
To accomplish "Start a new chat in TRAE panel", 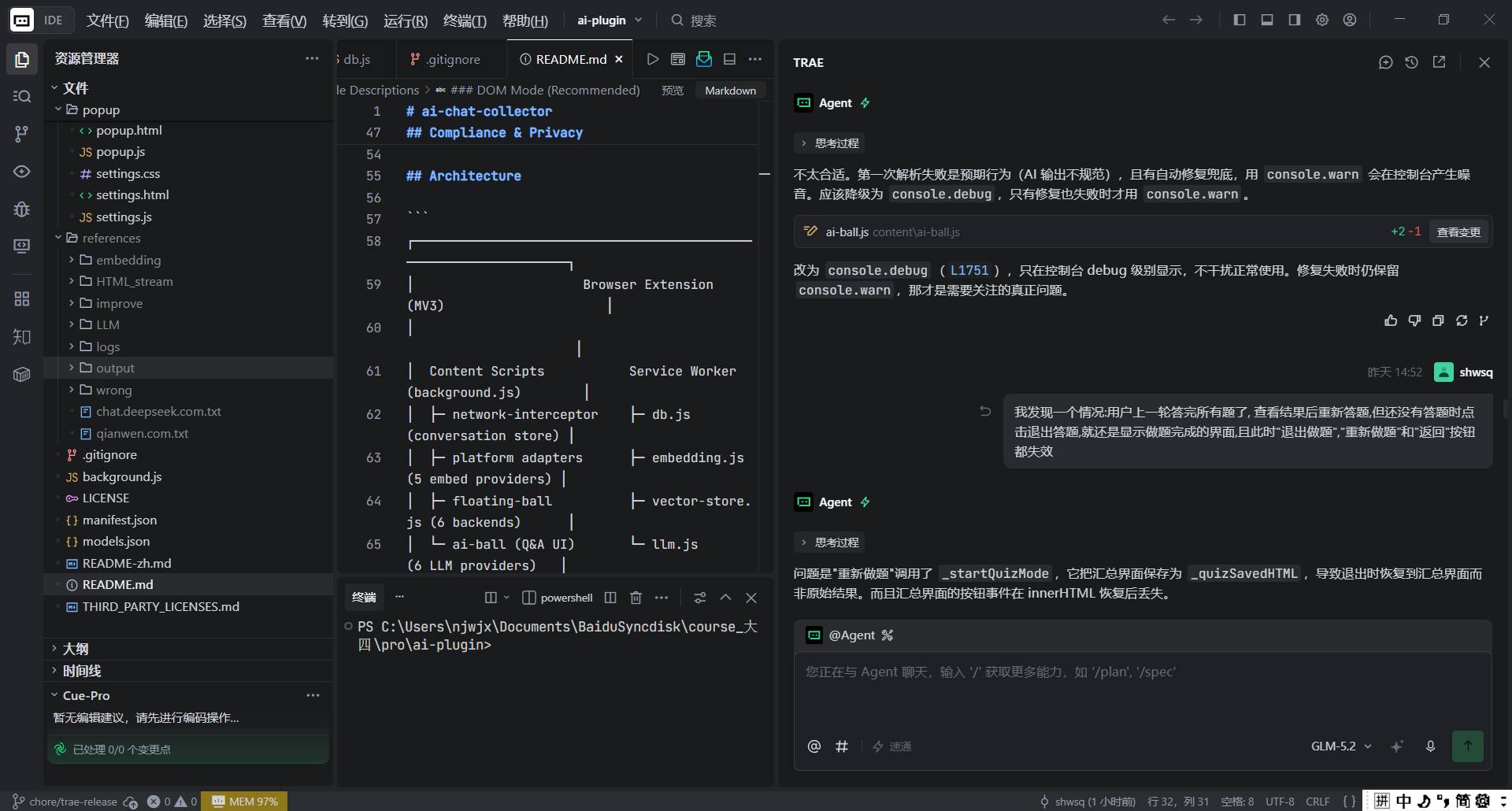I will point(1386,62).
